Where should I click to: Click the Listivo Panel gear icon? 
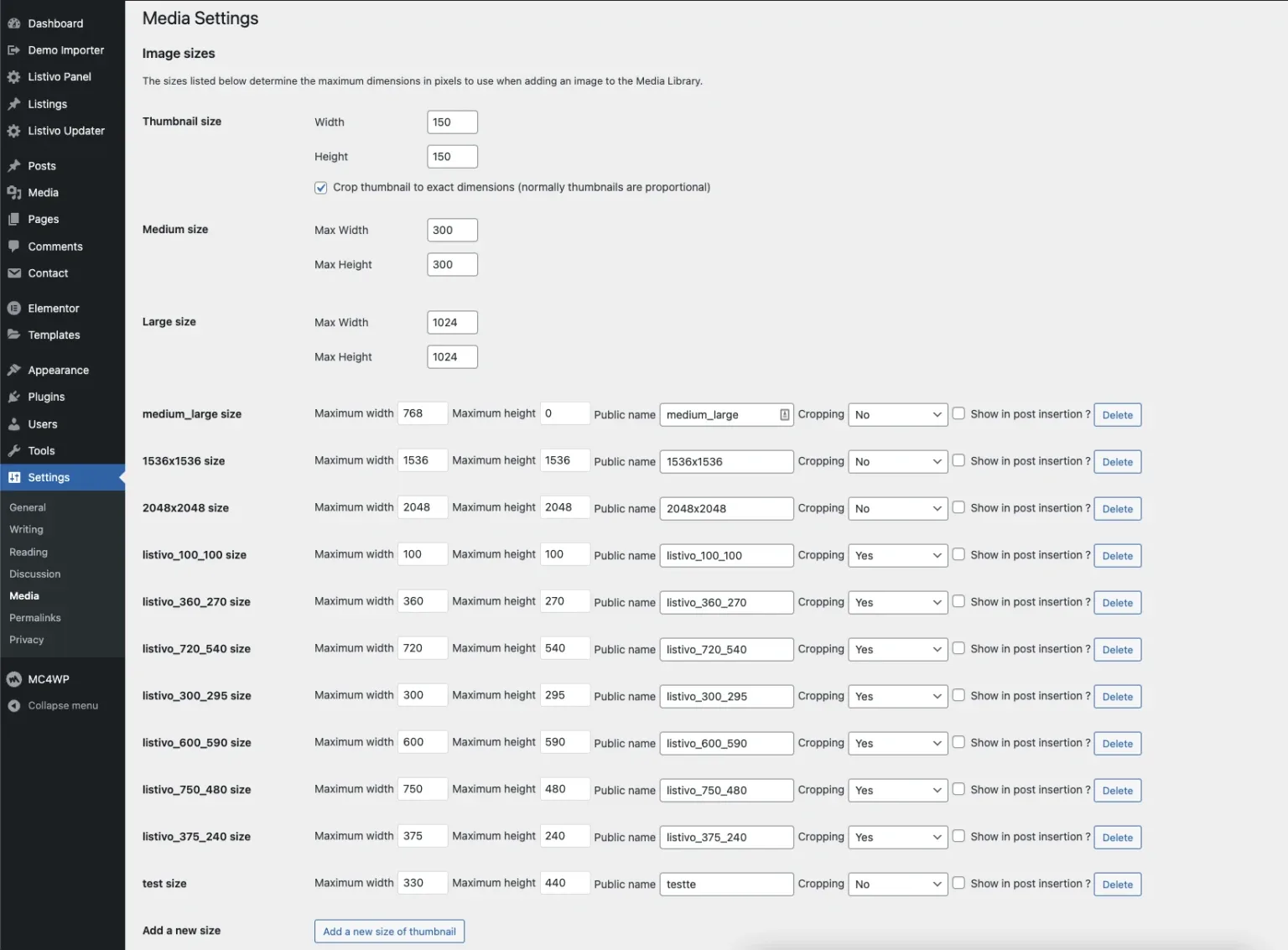tap(14, 77)
